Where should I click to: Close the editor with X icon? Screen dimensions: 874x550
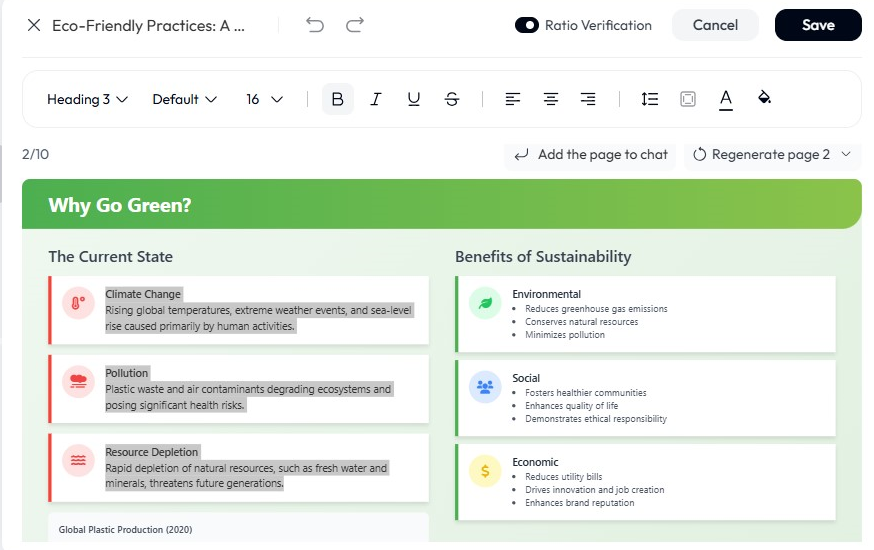tap(34, 25)
